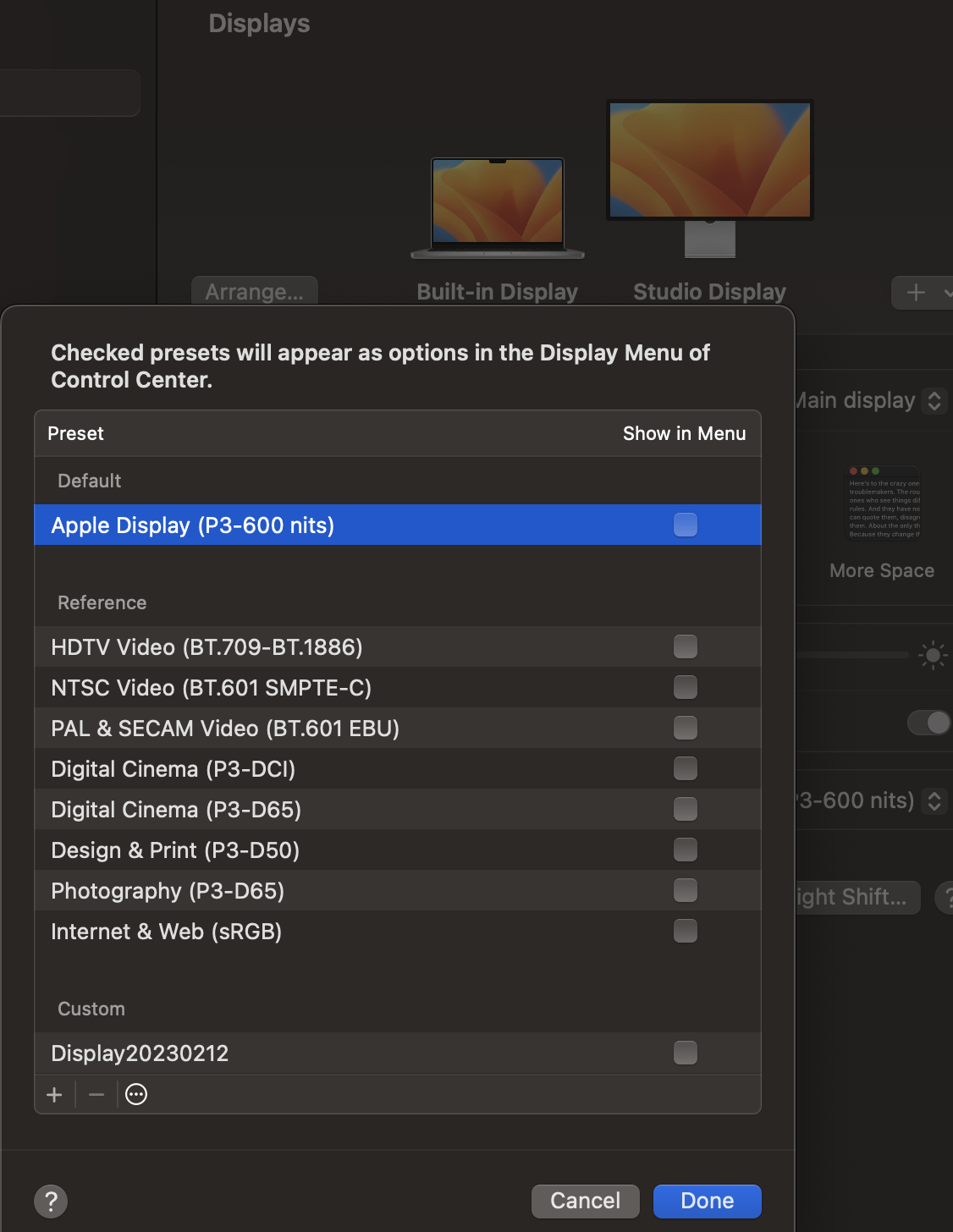Image resolution: width=953 pixels, height=1232 pixels.
Task: Check Show in Menu for Apple Display preset
Action: click(686, 525)
